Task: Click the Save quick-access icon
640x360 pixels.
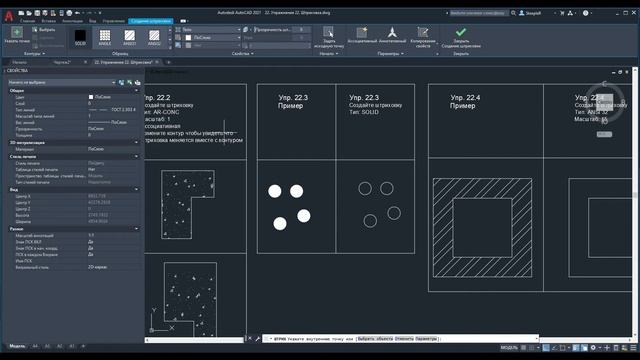Action: click(37, 13)
